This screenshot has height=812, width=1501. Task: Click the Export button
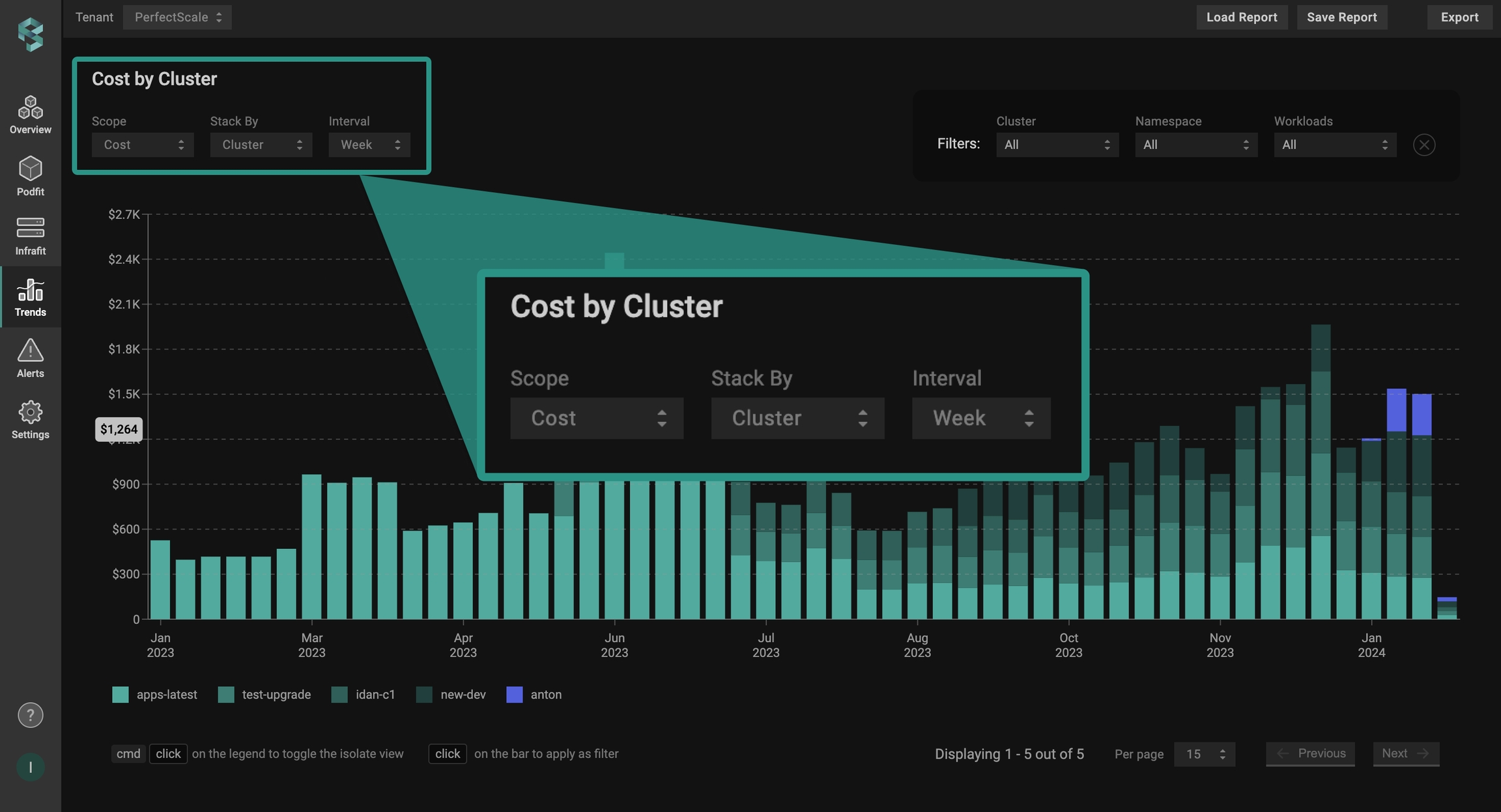coord(1459,18)
